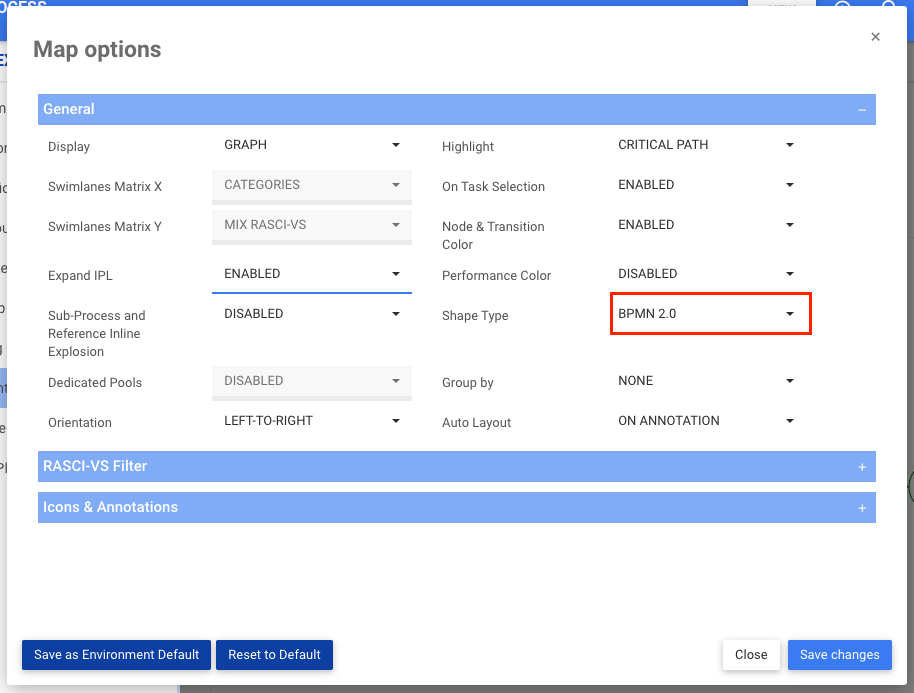Click the Shape Type label
Screen dimensions: 914x693
(475, 316)
